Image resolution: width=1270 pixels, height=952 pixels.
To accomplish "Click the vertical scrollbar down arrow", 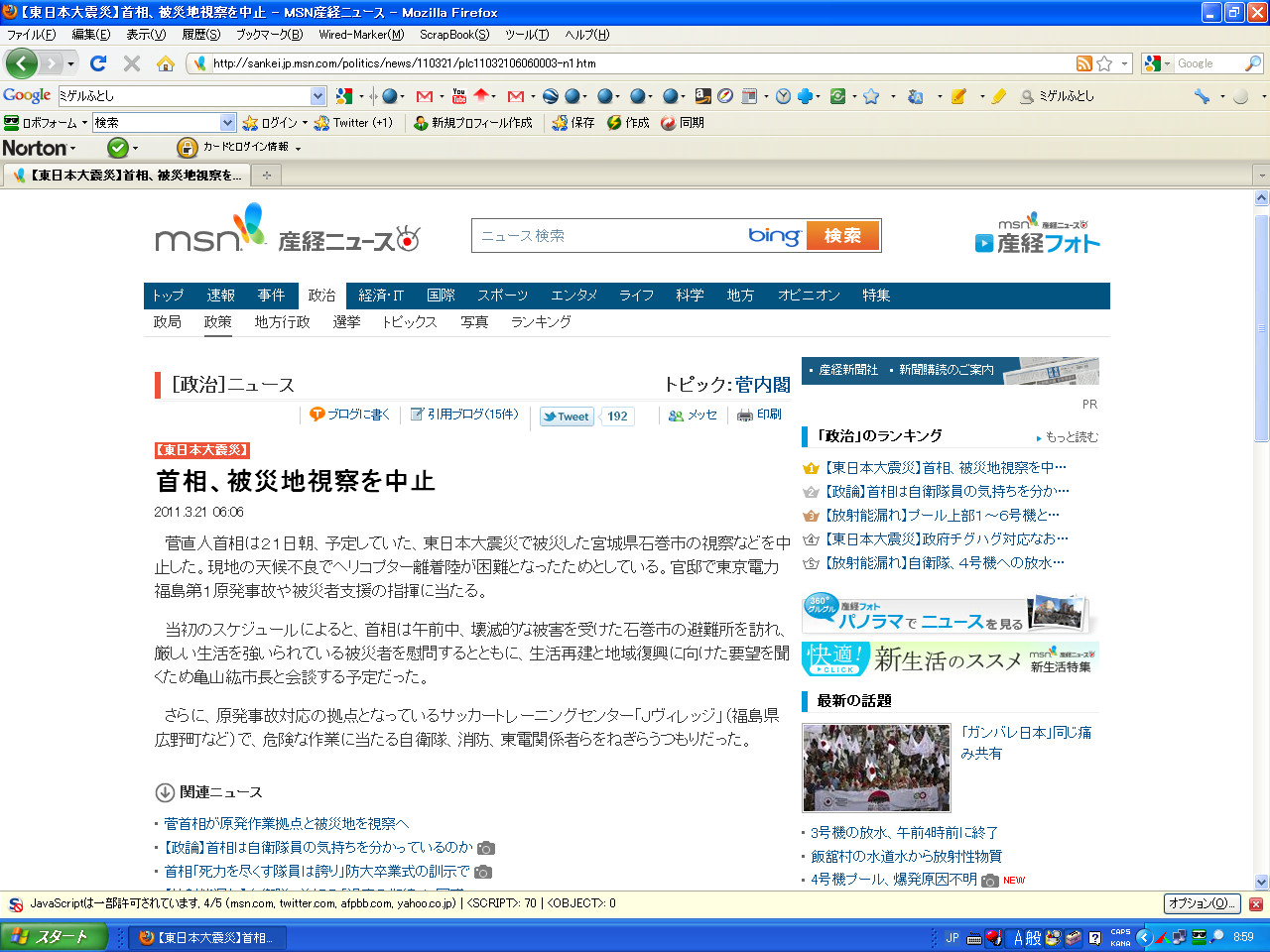I will coord(1262,882).
